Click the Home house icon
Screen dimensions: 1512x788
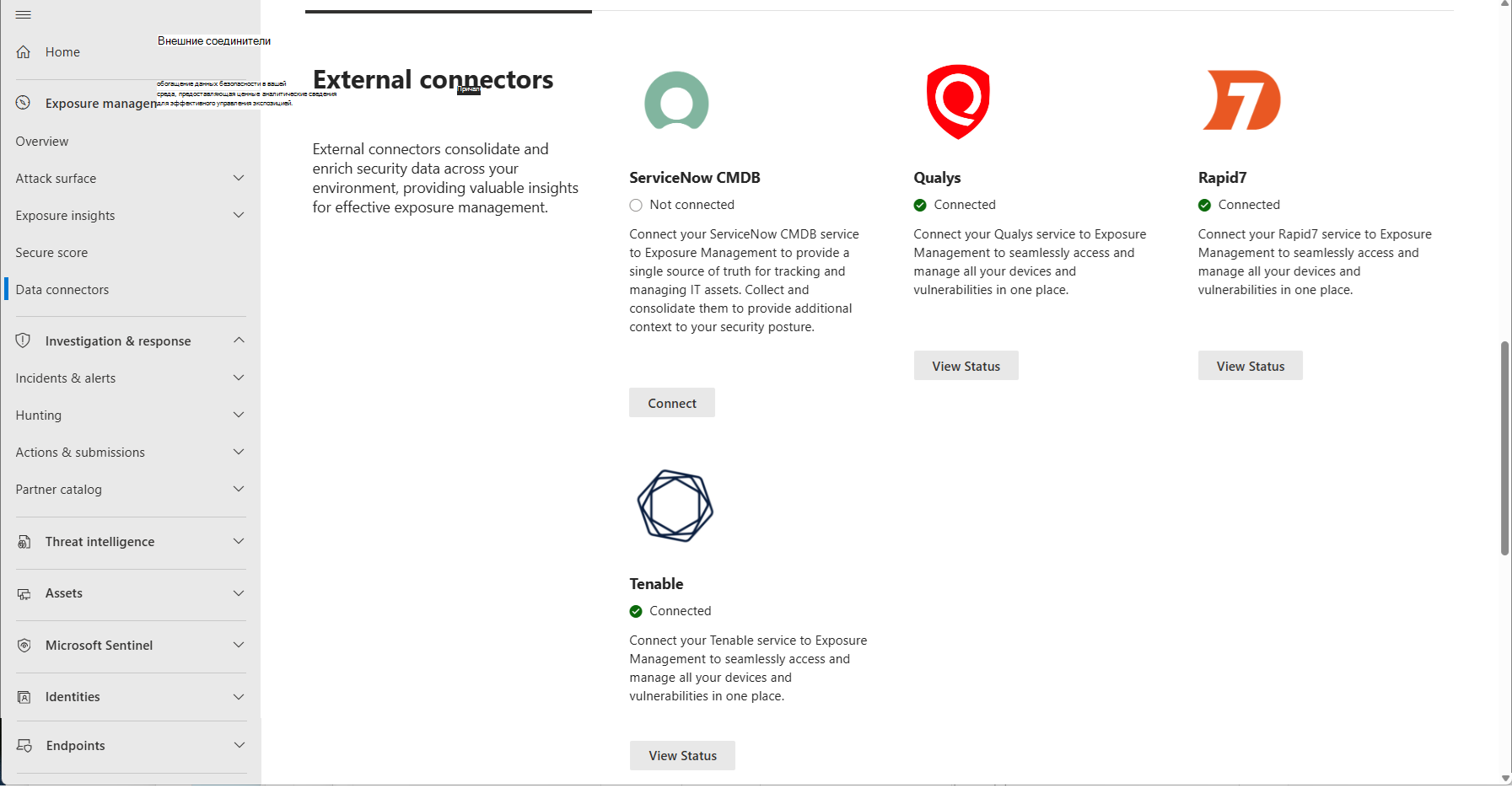point(24,52)
